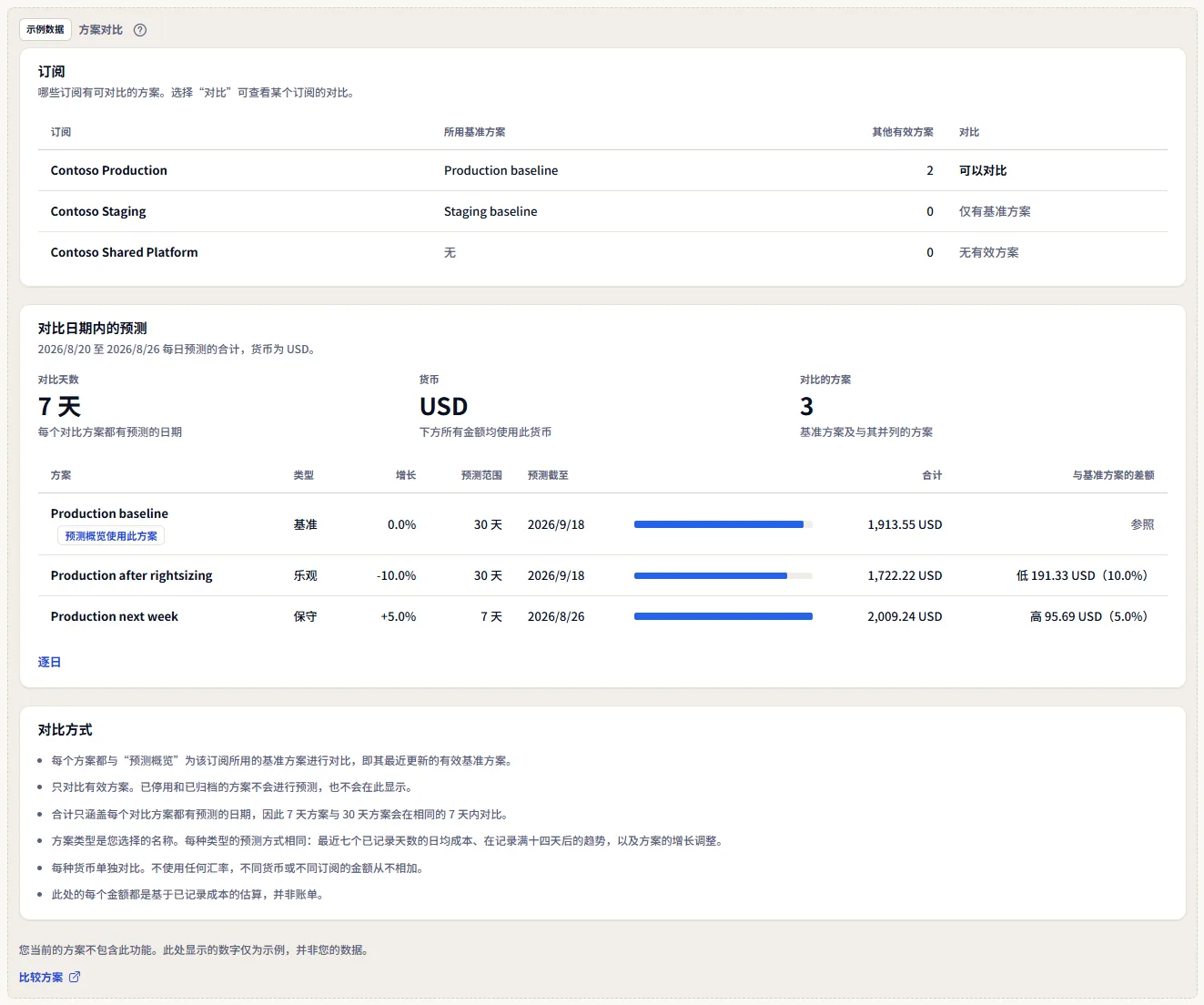Click the 1,722.22 USD total value
The width and height of the screenshot is (1204, 1005).
(x=905, y=575)
